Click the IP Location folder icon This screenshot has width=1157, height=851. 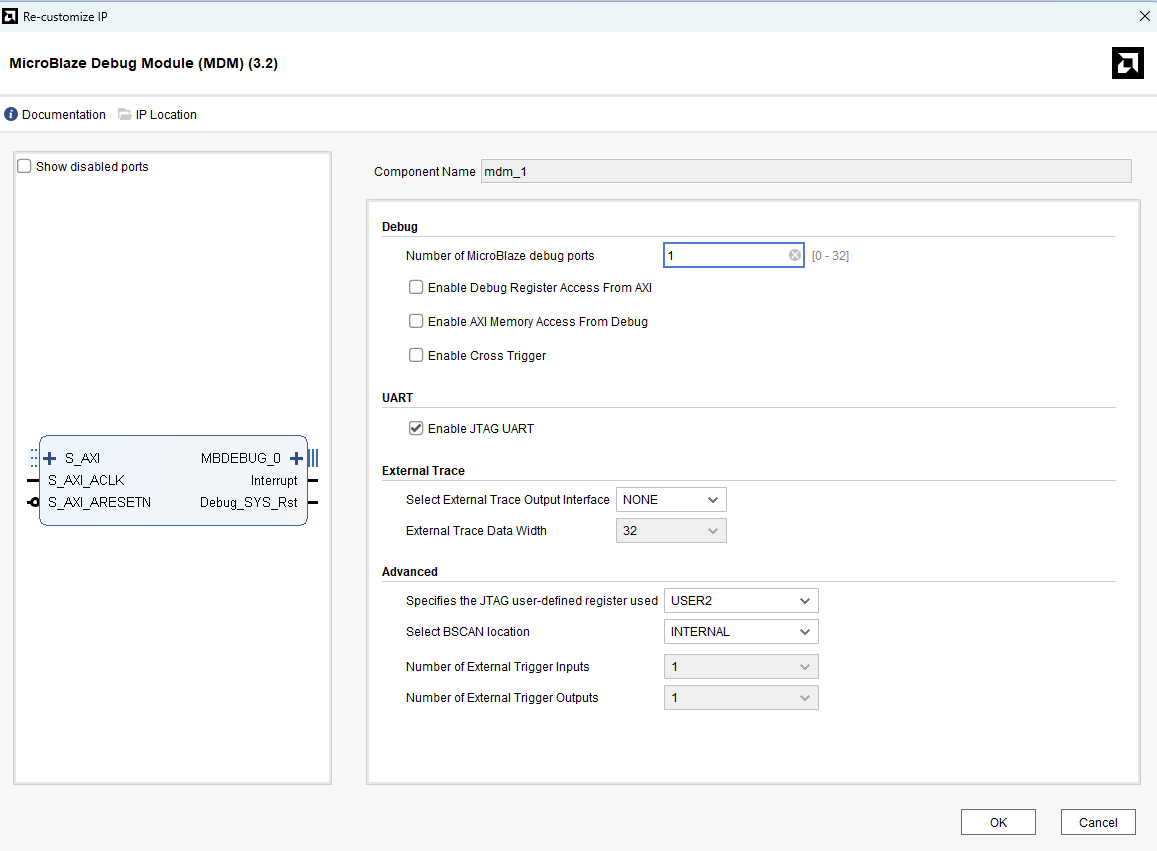tap(125, 115)
